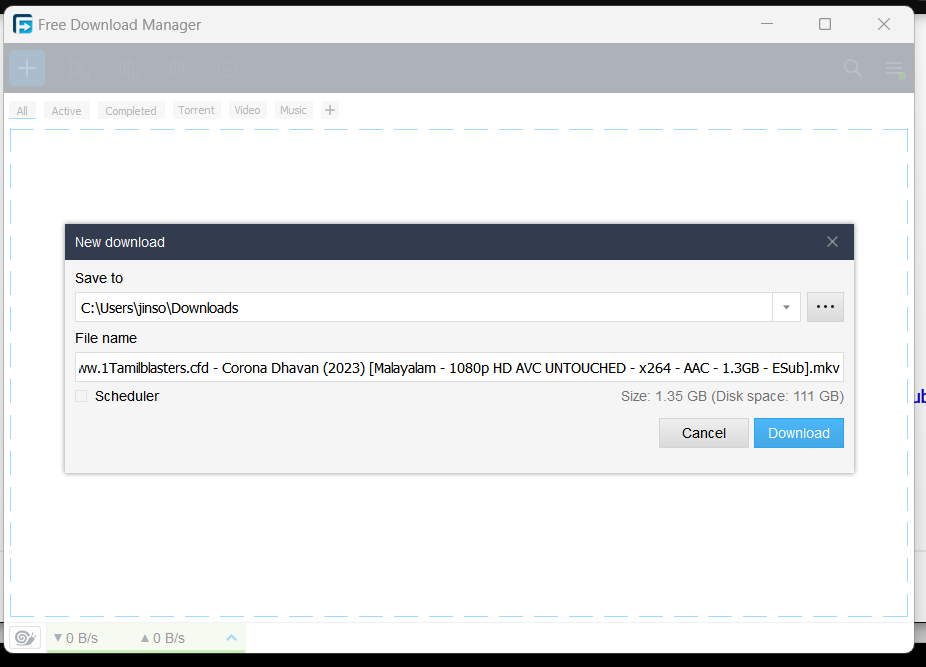Click the pause downloads toolbar icon
The image size is (926, 667).
129,69
